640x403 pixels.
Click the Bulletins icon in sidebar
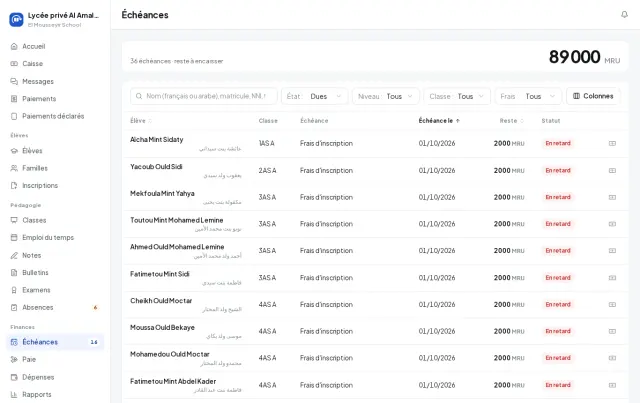(x=14, y=272)
